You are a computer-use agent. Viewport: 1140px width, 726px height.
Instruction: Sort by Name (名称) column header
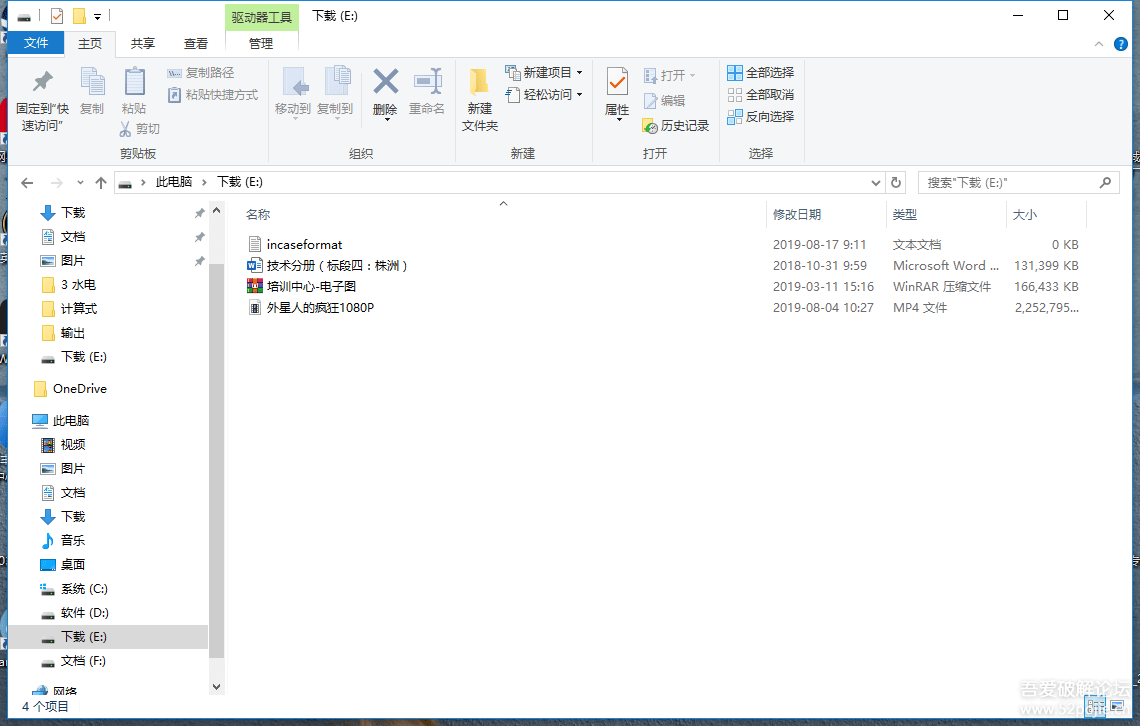(258, 214)
